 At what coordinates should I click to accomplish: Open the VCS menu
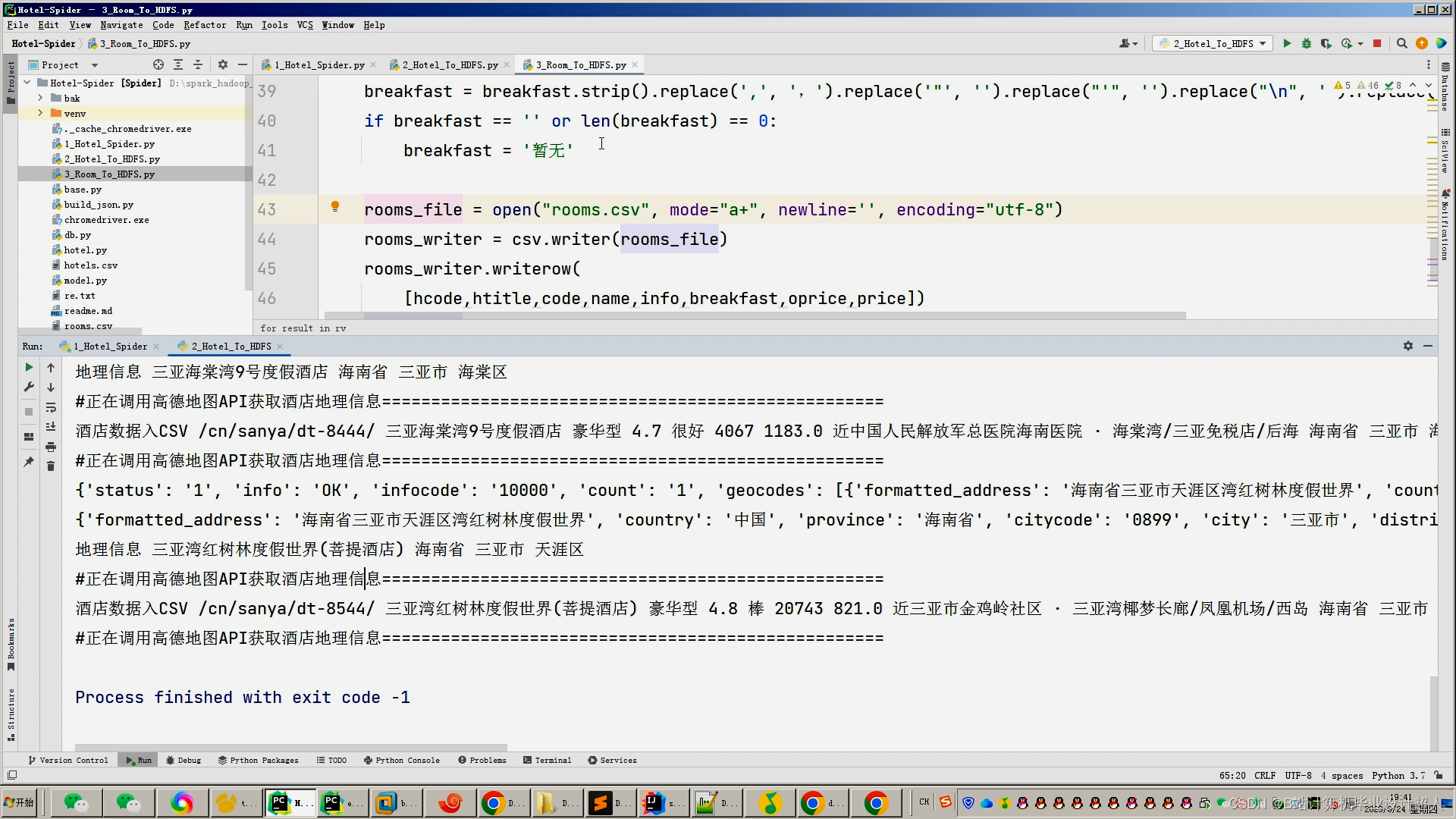pos(305,25)
